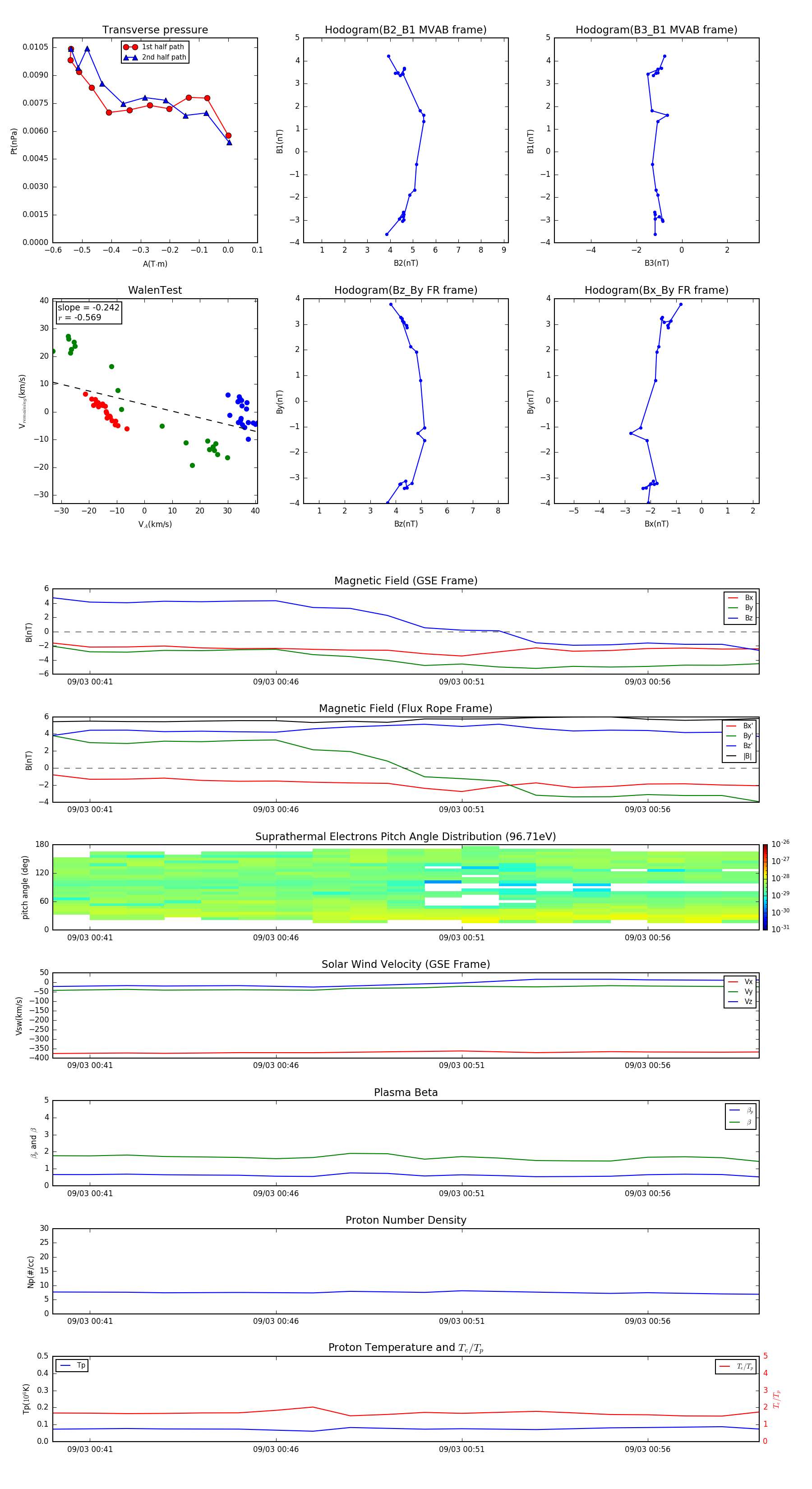Image resolution: width=812 pixels, height=1489 pixels.
Task: Click the "Transverse pressure" plot title
Action: (x=155, y=30)
